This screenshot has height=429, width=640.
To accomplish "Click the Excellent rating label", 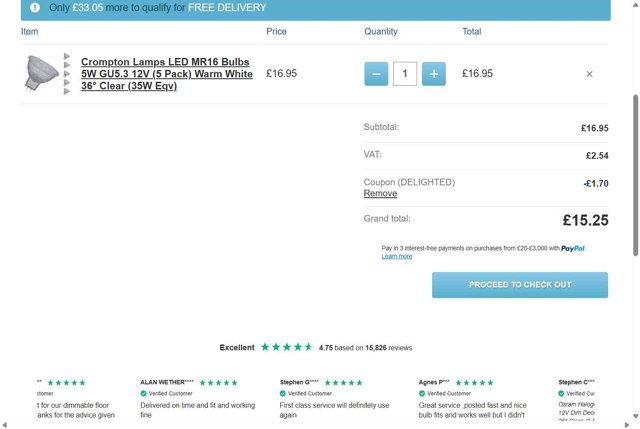I will click(x=237, y=348).
